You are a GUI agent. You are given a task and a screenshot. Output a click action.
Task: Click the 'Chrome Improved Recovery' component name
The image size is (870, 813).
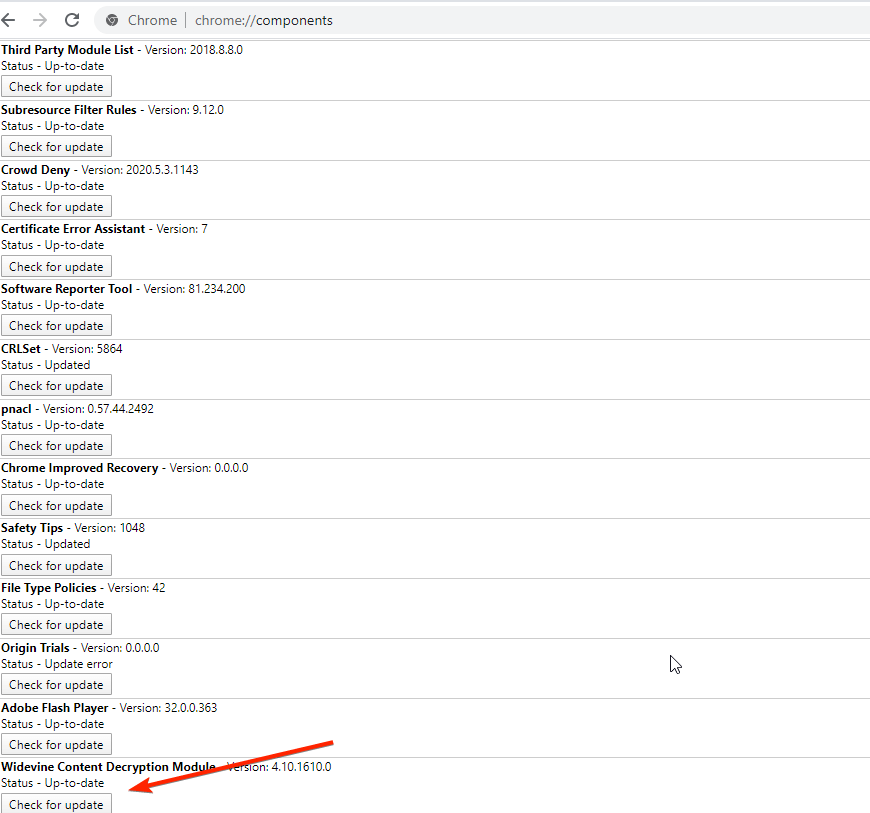tap(79, 468)
